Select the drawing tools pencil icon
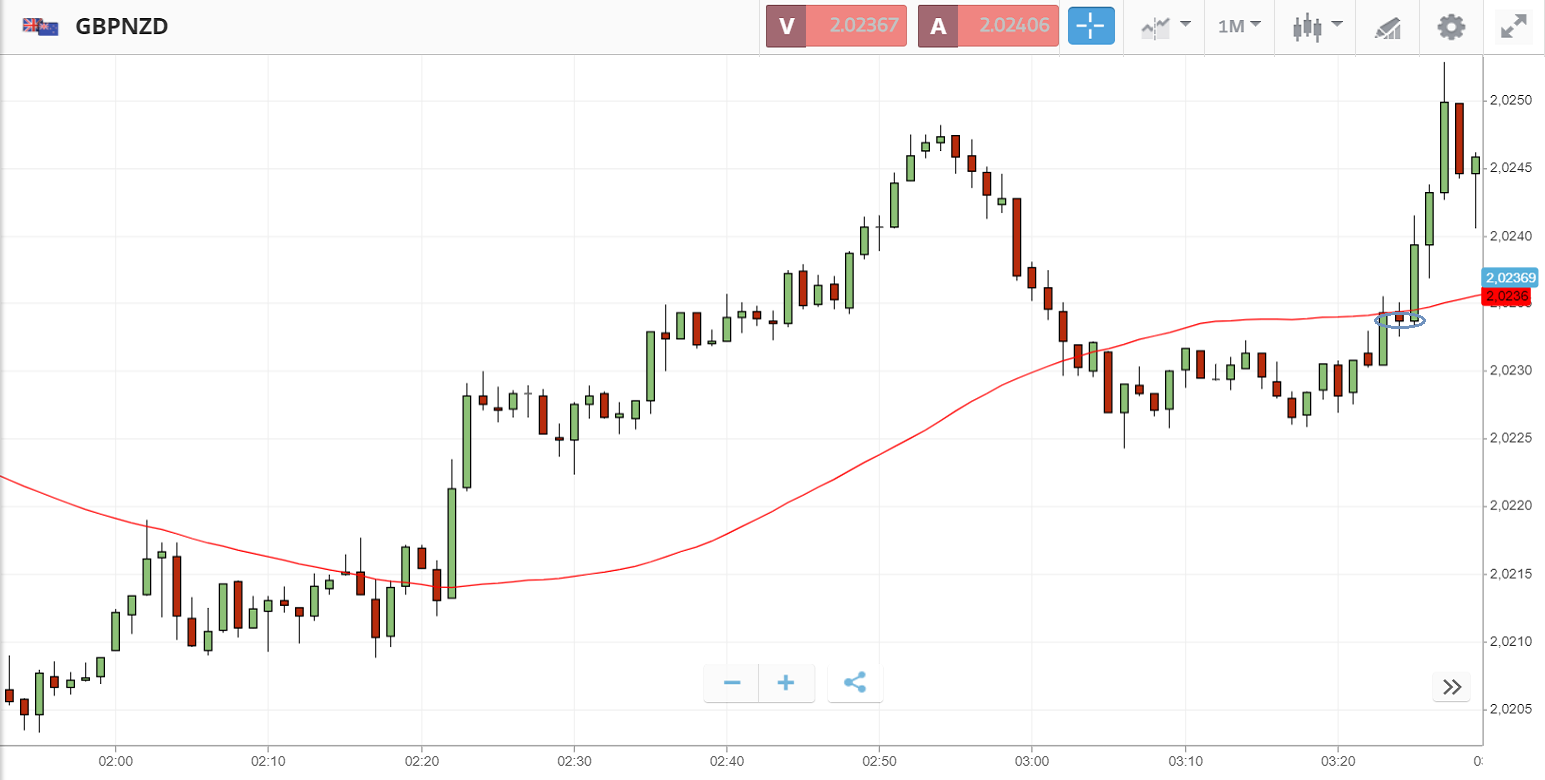Viewport: 1545px width, 780px height. (1388, 27)
